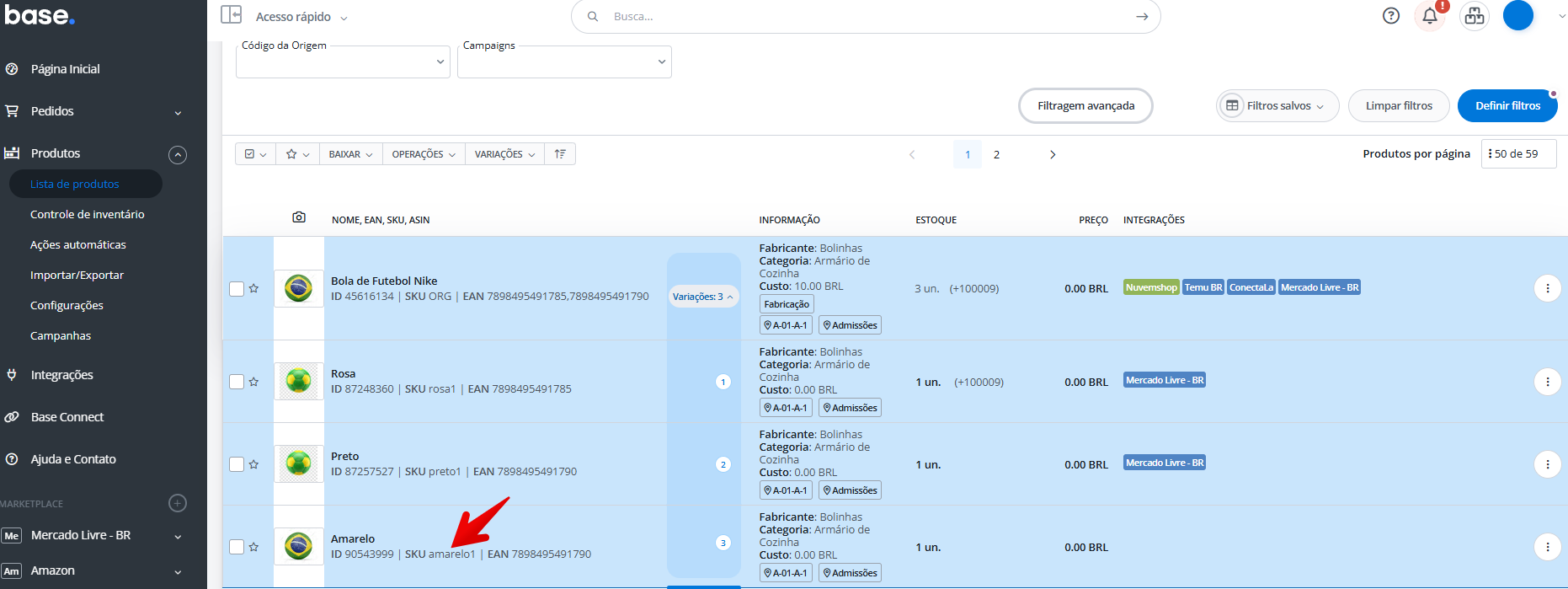1568x589 pixels.
Task: Click the add marketplace plus icon
Action: tap(178, 503)
